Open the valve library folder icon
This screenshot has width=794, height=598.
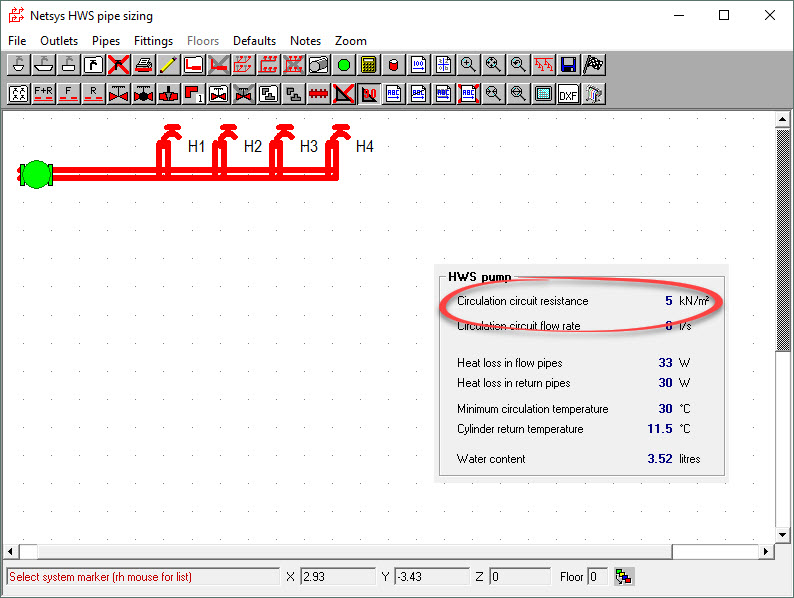point(218,94)
